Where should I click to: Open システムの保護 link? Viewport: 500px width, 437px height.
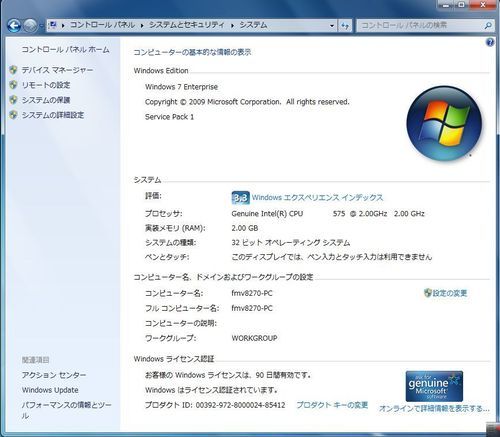tap(46, 100)
